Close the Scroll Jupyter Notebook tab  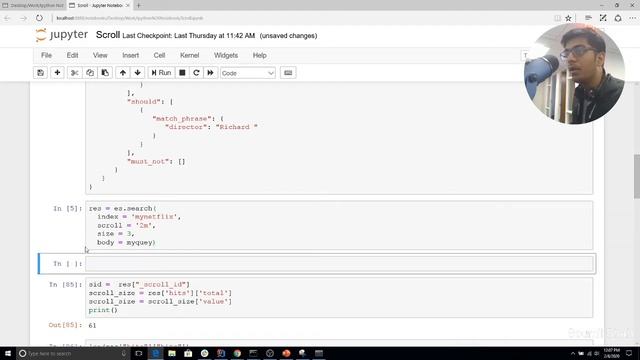128,5
